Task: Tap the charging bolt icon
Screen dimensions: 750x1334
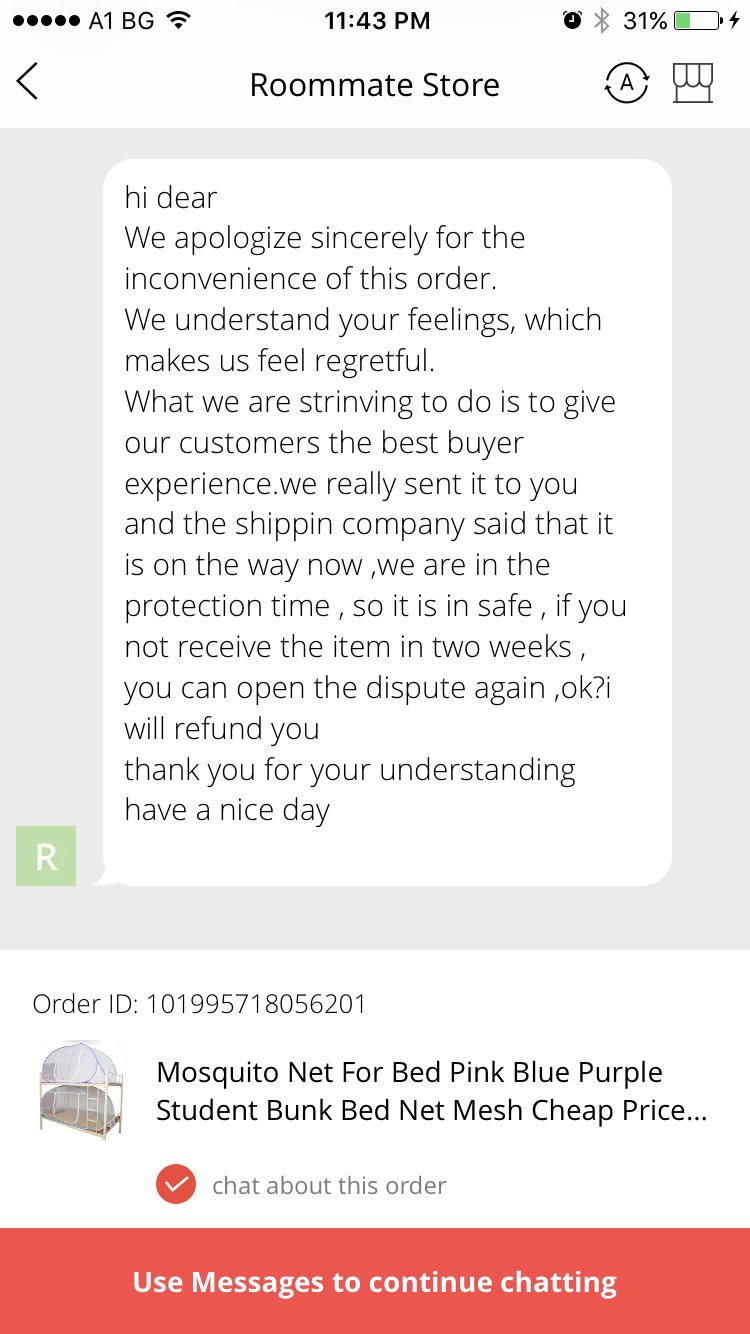Action: 735,20
